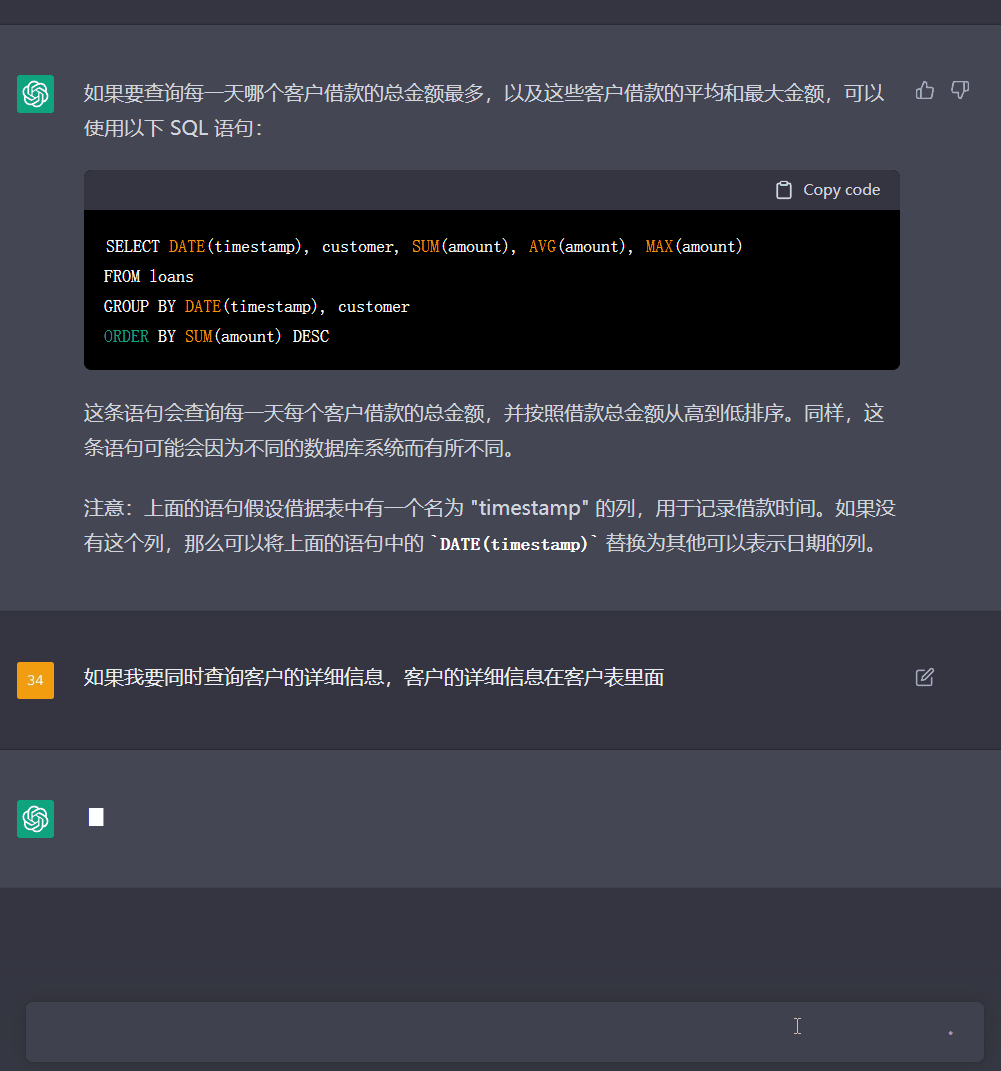
Task: Click the paragraph starting with 这条语句会查询
Action: click(x=484, y=430)
